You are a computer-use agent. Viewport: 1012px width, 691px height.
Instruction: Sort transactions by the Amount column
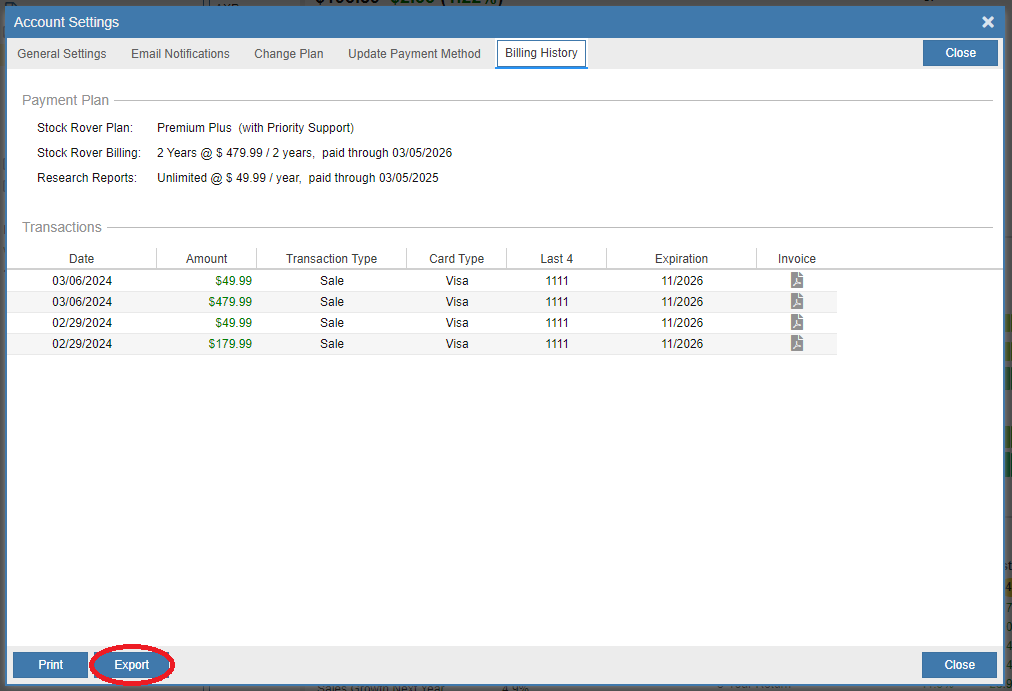pos(206,258)
